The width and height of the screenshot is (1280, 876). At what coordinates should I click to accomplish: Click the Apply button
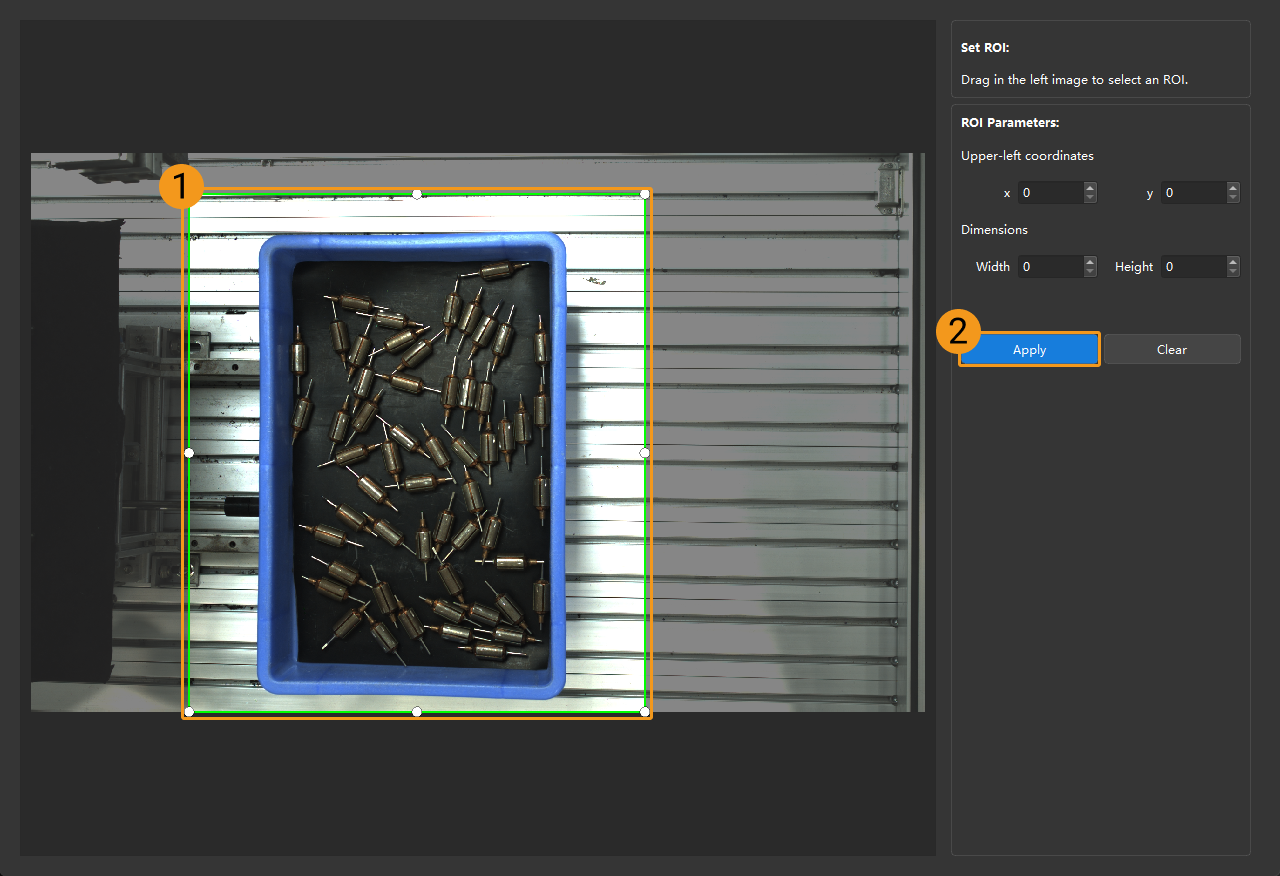pyautogui.click(x=1029, y=350)
